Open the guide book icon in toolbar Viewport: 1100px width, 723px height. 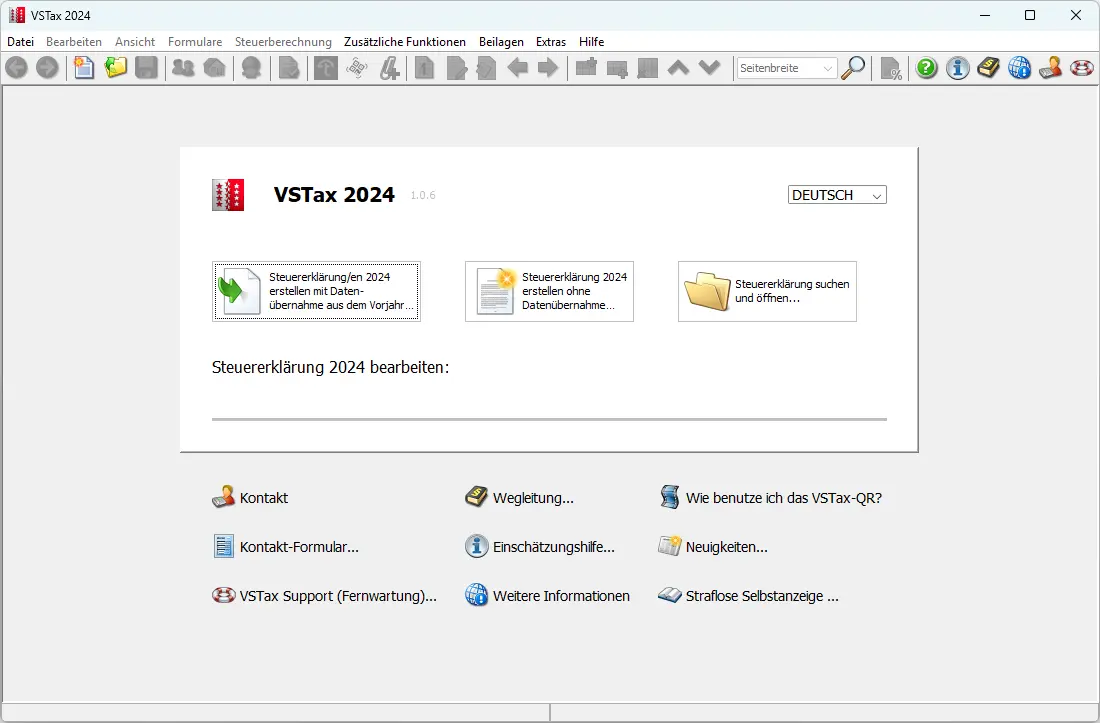[x=989, y=68]
